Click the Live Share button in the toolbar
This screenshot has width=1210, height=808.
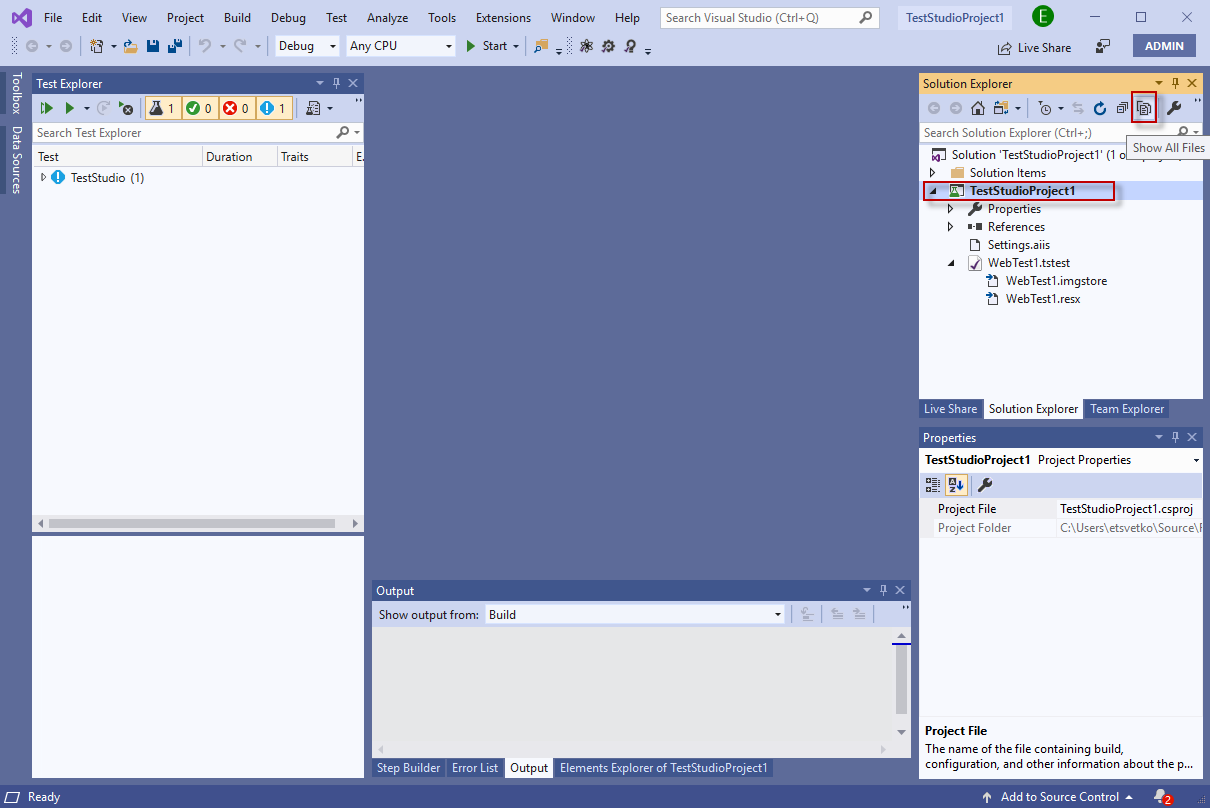(1034, 47)
